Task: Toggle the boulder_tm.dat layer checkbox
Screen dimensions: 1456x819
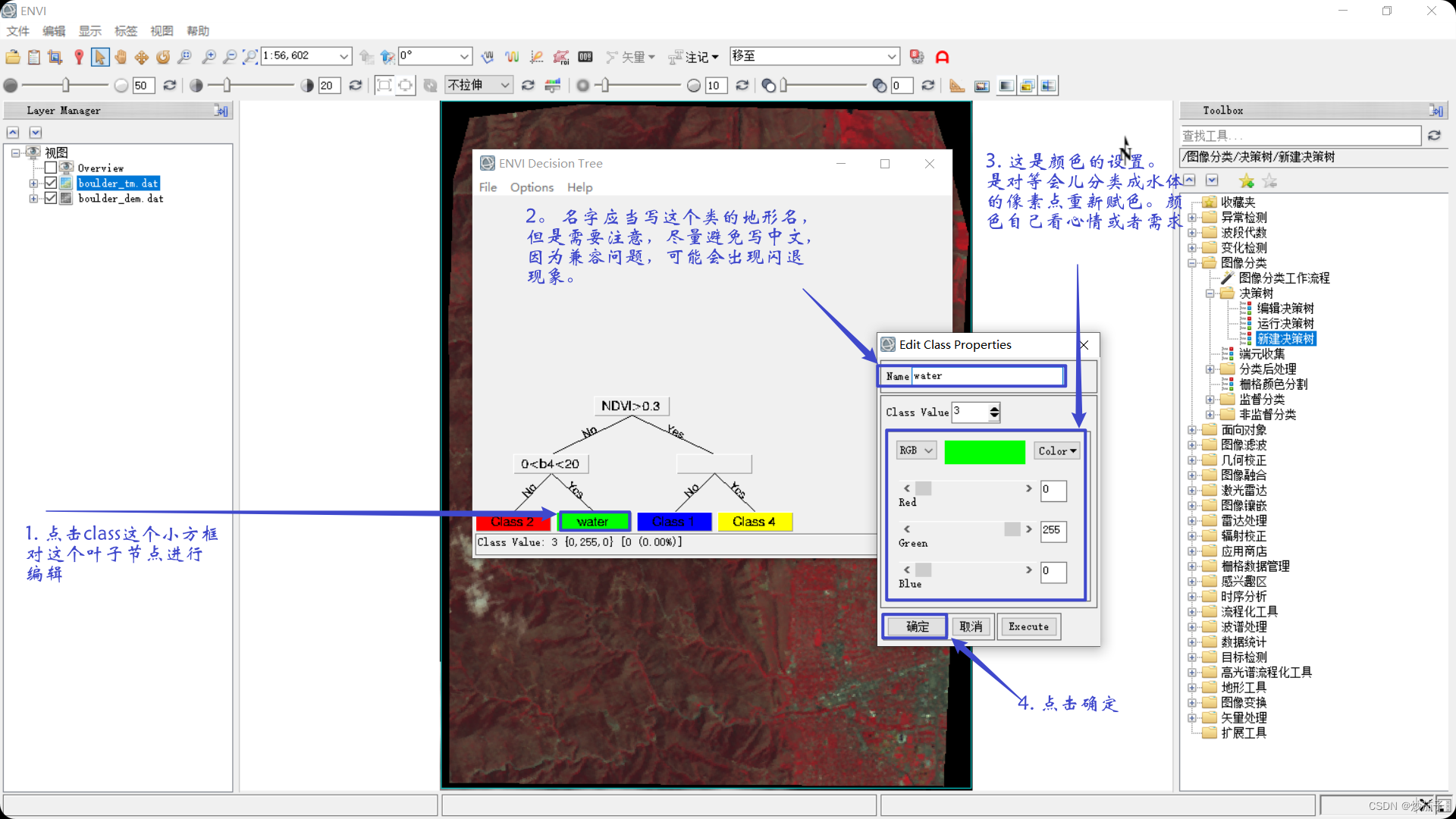Action: click(x=51, y=184)
